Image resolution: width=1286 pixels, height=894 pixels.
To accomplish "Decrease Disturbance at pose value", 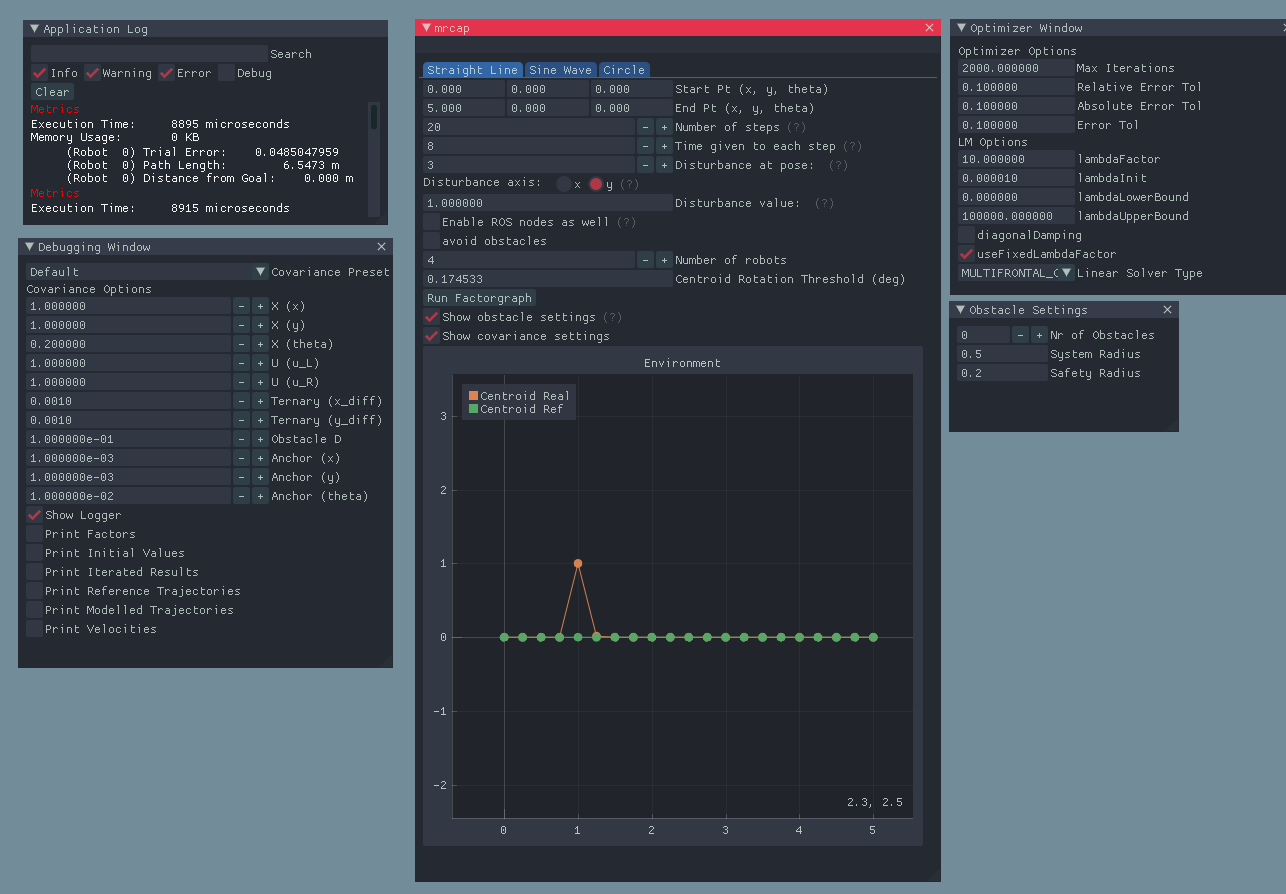I will (x=645, y=165).
